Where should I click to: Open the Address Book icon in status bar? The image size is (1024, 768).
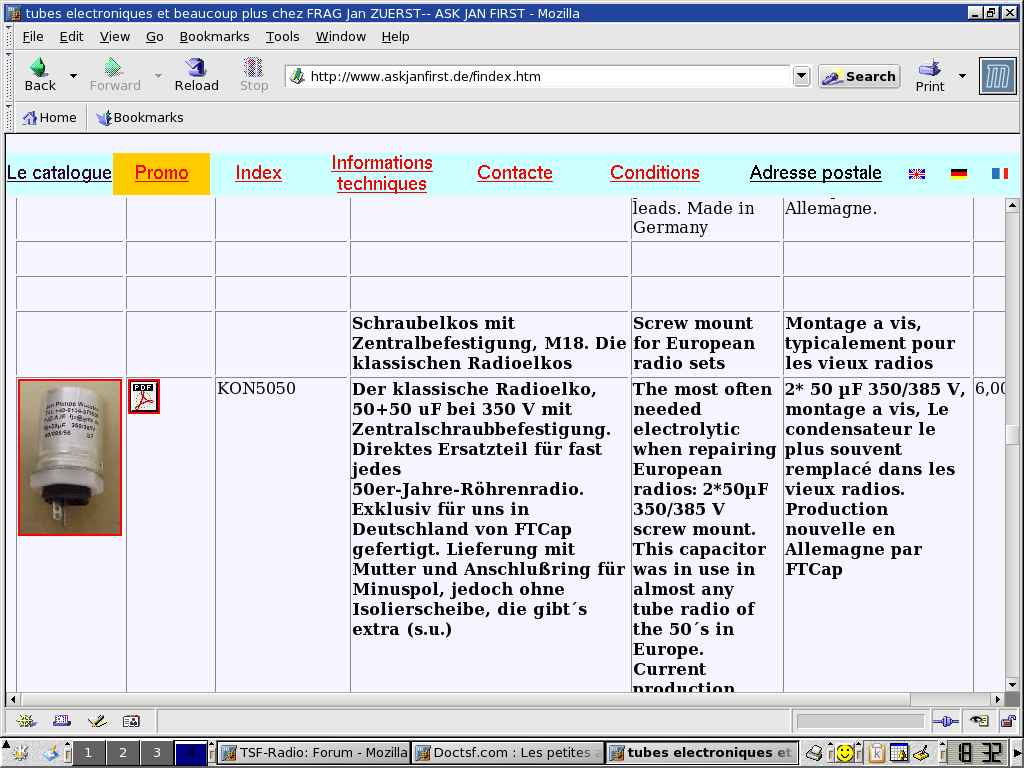tap(131, 721)
